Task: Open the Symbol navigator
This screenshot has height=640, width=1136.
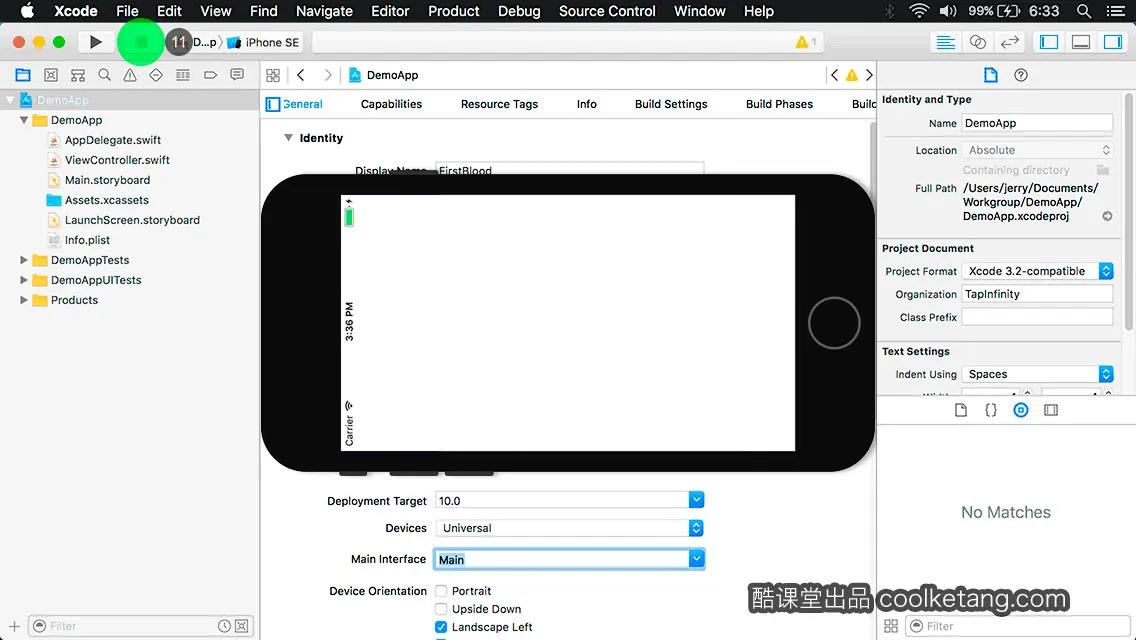Action: pos(78,75)
